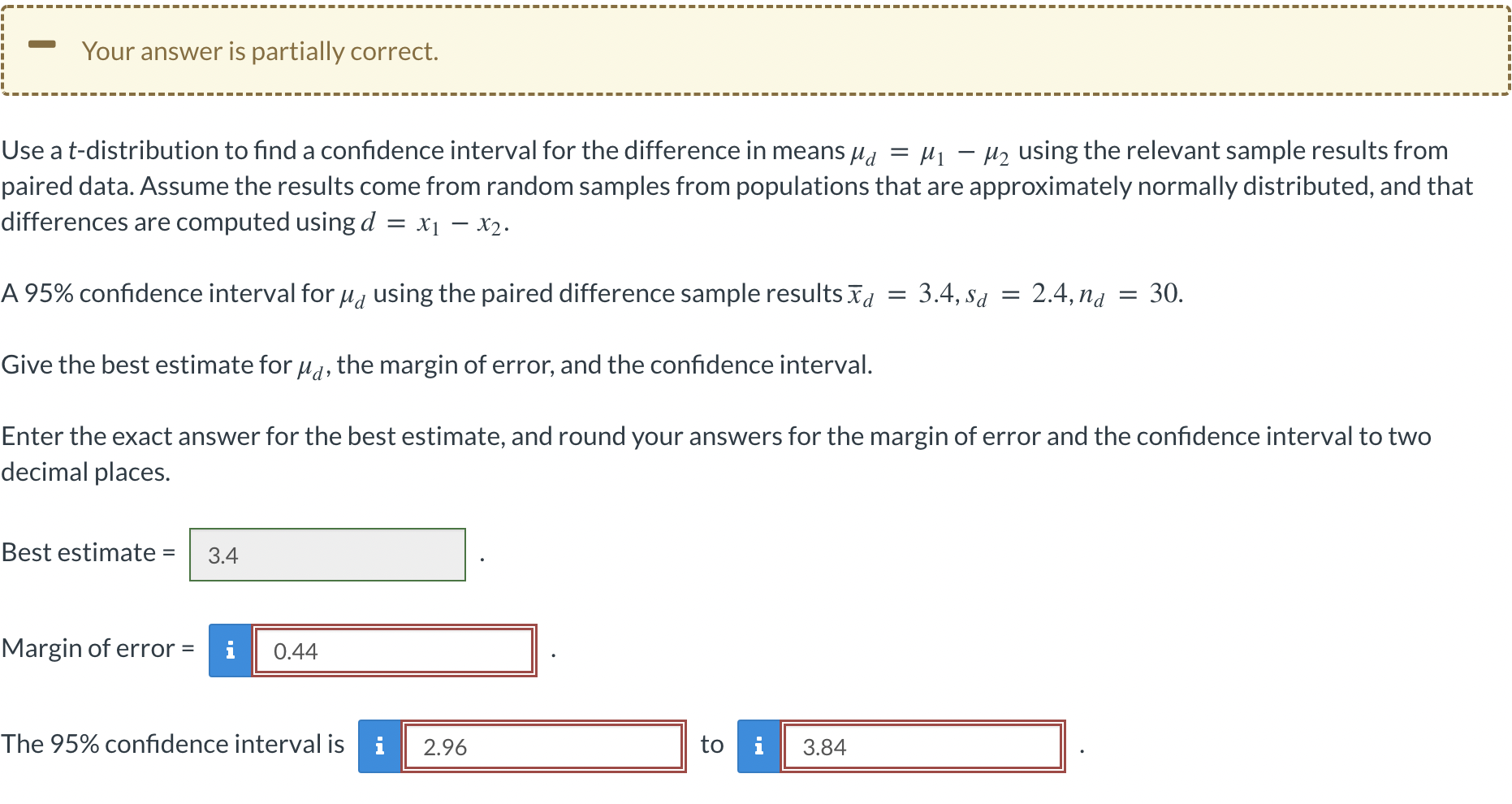Click the info icon beside Margin of error
This screenshot has width=1512, height=804.
[x=230, y=649]
